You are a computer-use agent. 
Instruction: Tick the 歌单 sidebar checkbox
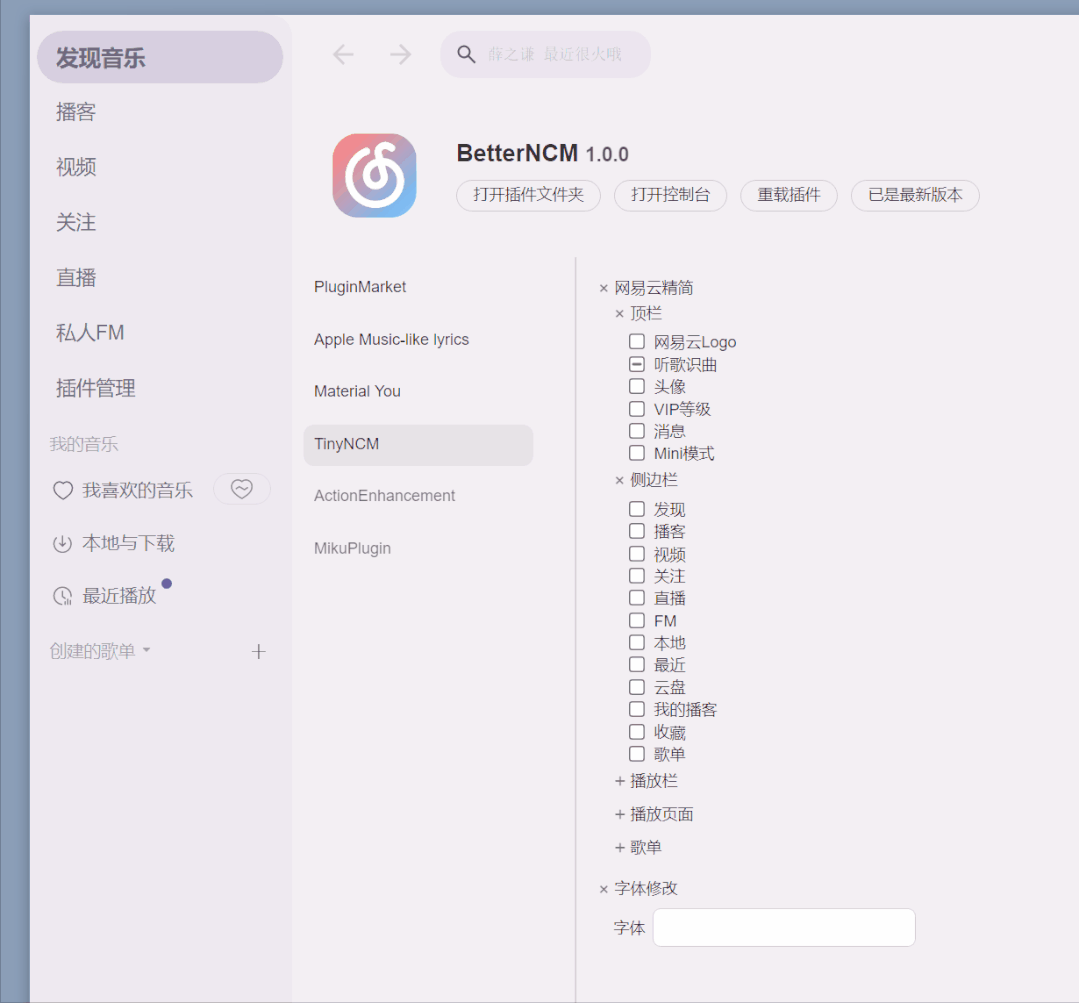click(x=637, y=753)
